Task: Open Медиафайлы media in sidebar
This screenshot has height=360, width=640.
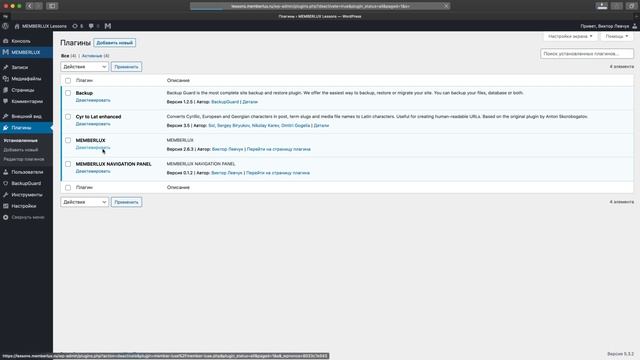Action: pyautogui.click(x=26, y=79)
